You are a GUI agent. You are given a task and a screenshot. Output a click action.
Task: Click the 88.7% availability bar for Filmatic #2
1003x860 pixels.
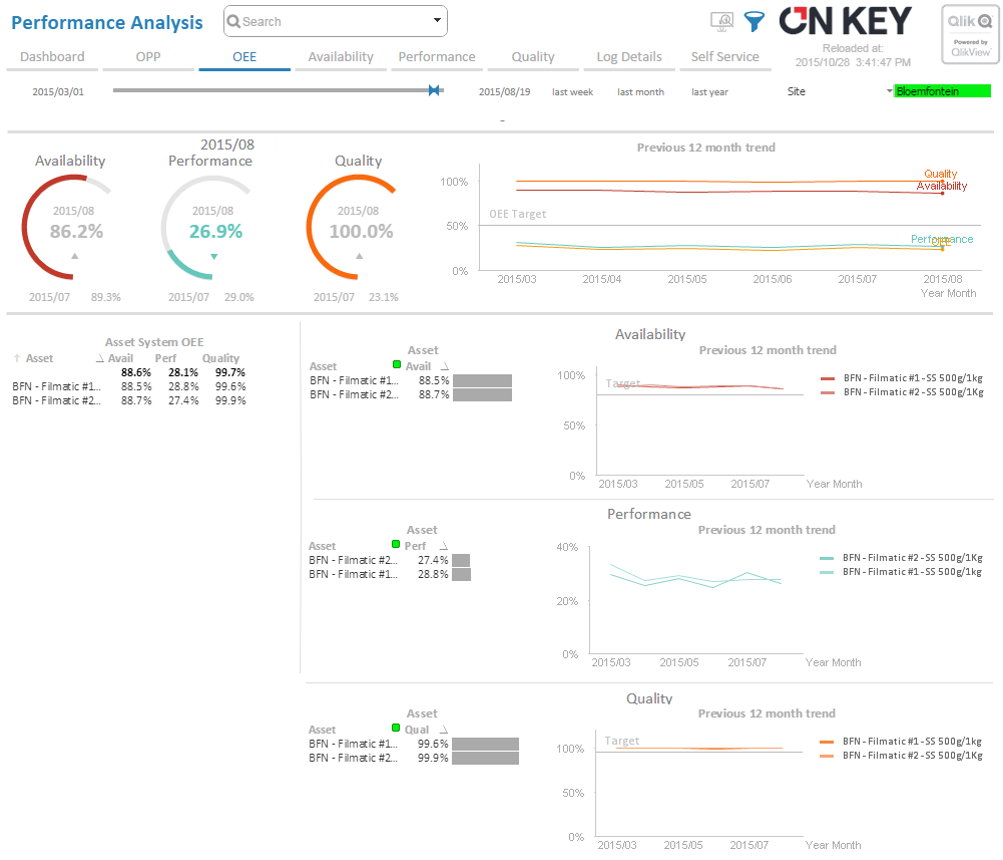pos(482,395)
